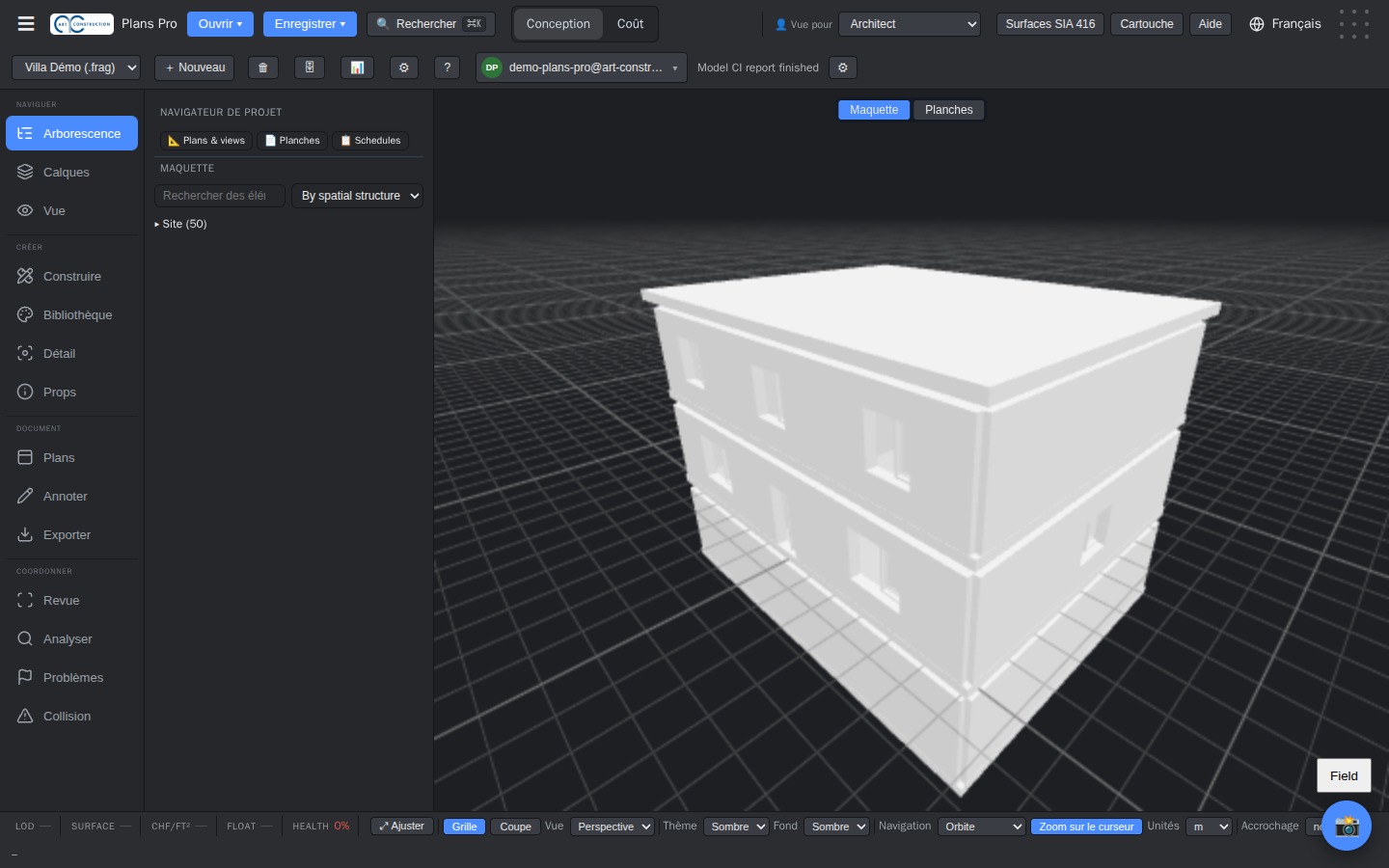Select the Construire tool in sidebar
Image resolution: width=1389 pixels, height=868 pixels.
point(72,276)
